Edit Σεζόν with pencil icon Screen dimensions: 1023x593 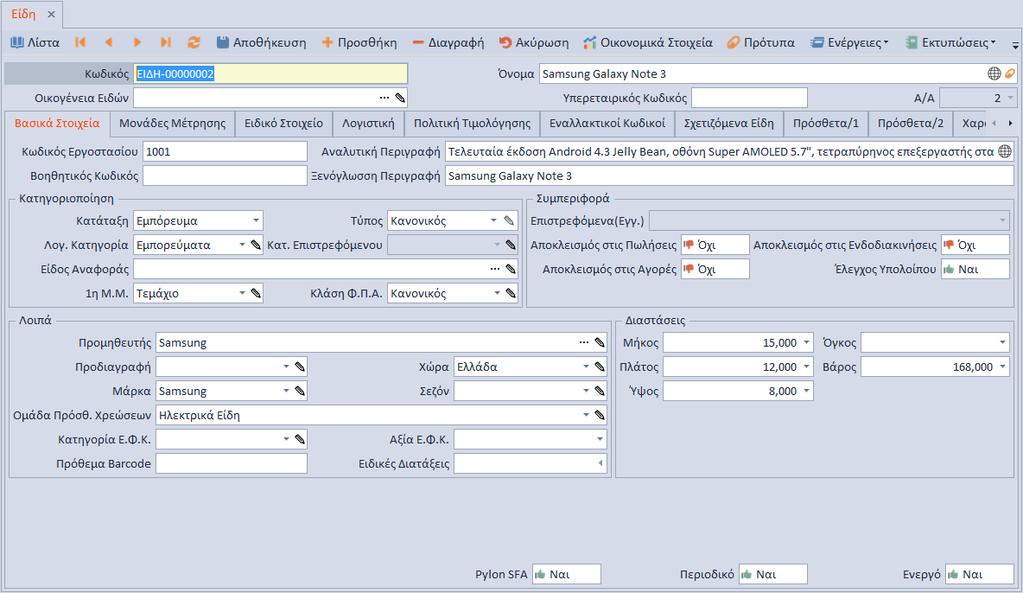600,391
